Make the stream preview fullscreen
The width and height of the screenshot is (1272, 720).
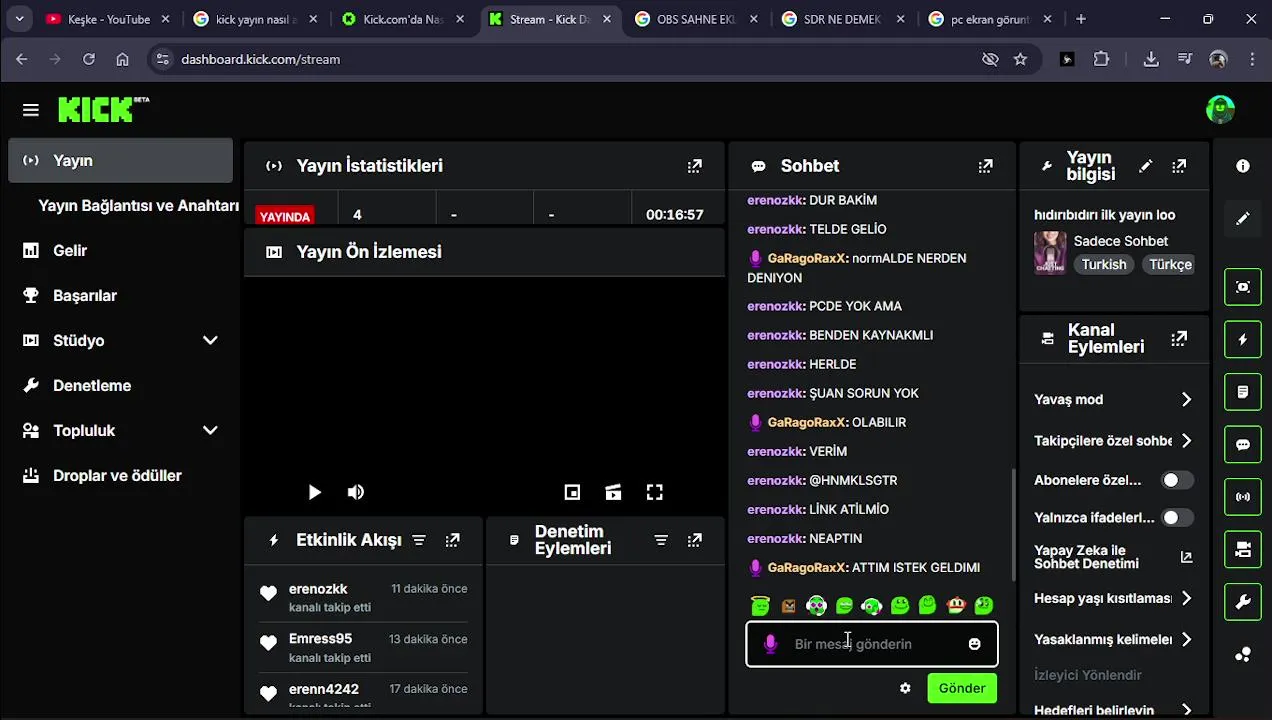(655, 492)
